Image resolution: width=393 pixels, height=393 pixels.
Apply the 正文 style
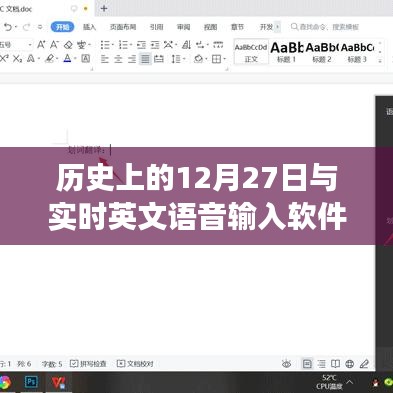click(x=251, y=52)
